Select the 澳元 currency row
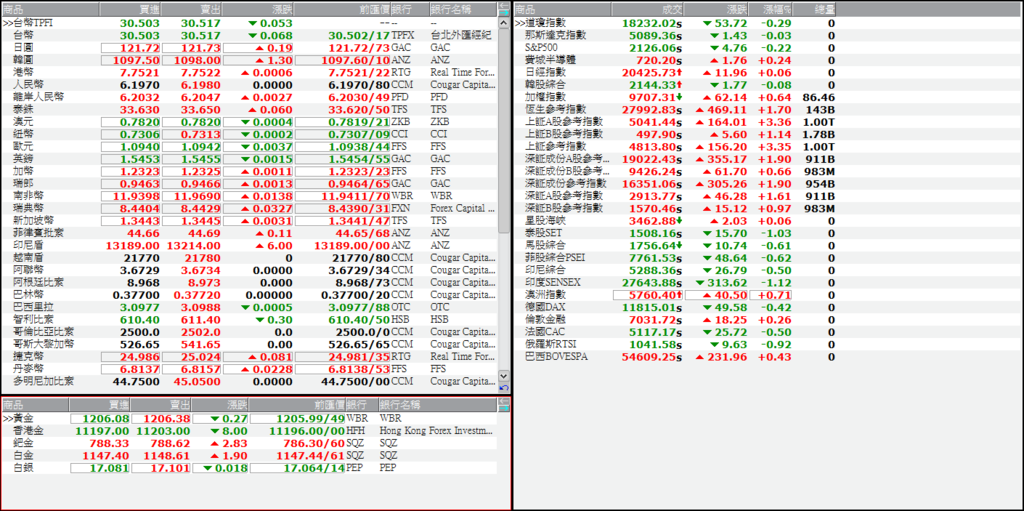 pyautogui.click(x=249, y=122)
